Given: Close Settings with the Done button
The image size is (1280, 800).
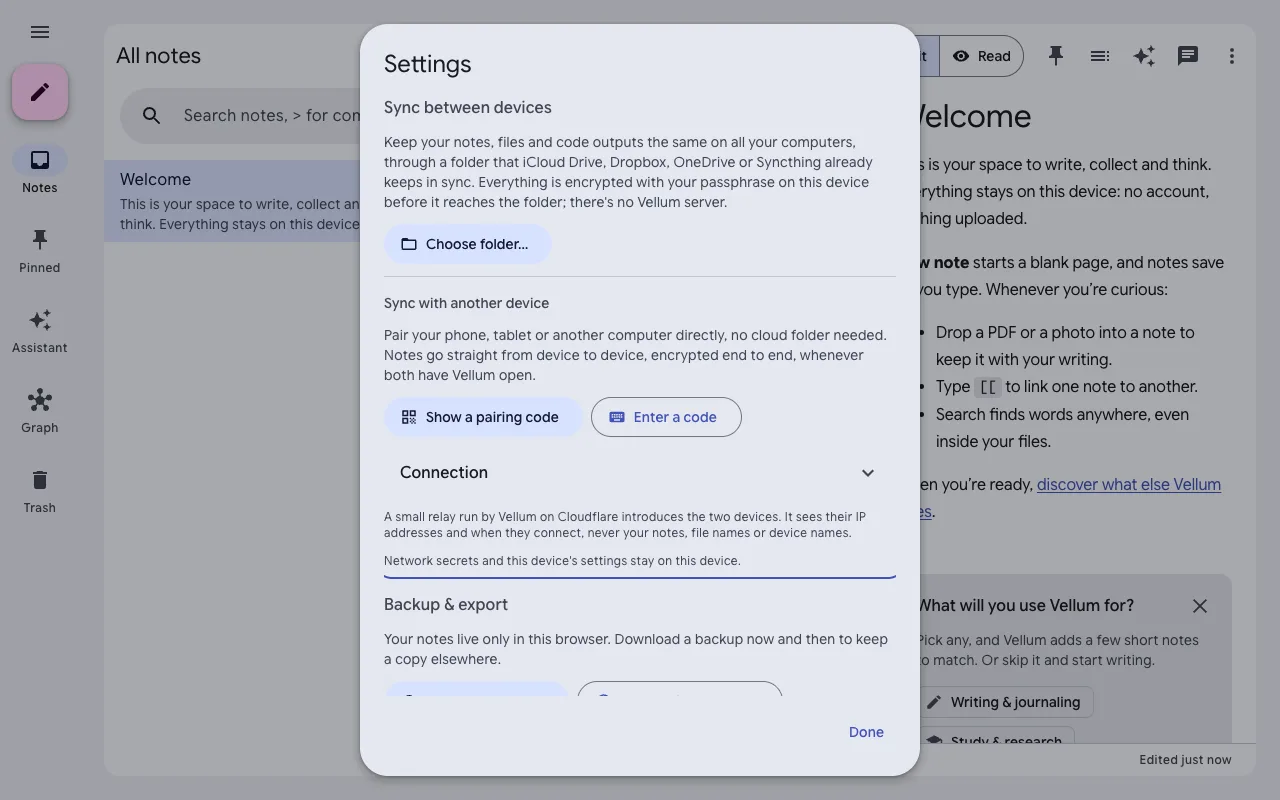Looking at the screenshot, I should [866, 732].
